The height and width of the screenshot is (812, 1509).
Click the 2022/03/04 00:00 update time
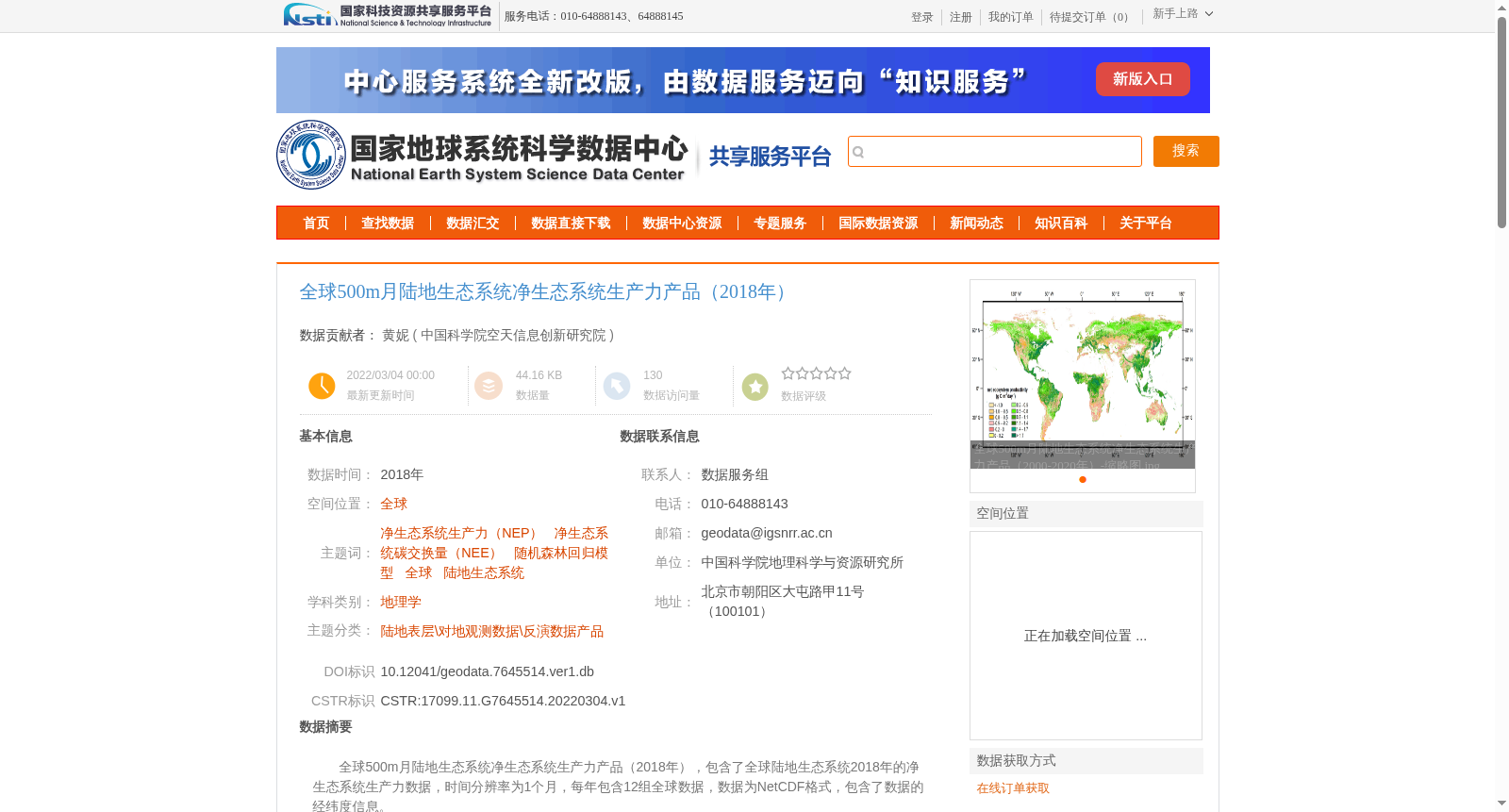tap(390, 375)
